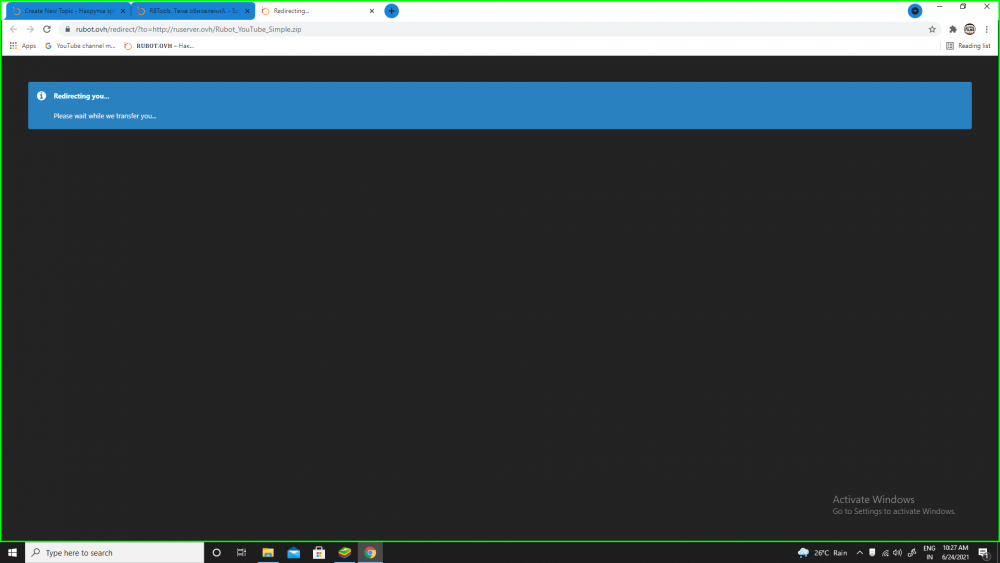Image resolution: width=1000 pixels, height=563 pixels.
Task: Open the Chrome profile avatar
Action: (x=969, y=29)
